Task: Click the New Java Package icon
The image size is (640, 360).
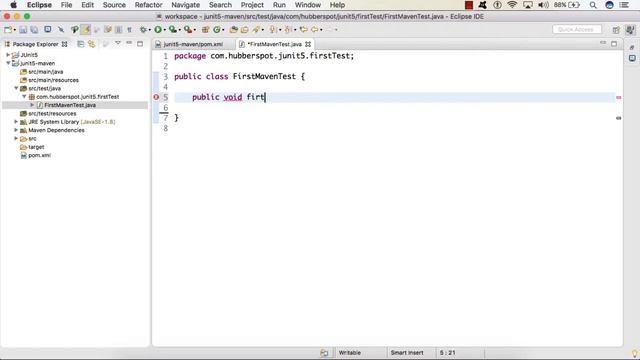Action: click(x=206, y=29)
